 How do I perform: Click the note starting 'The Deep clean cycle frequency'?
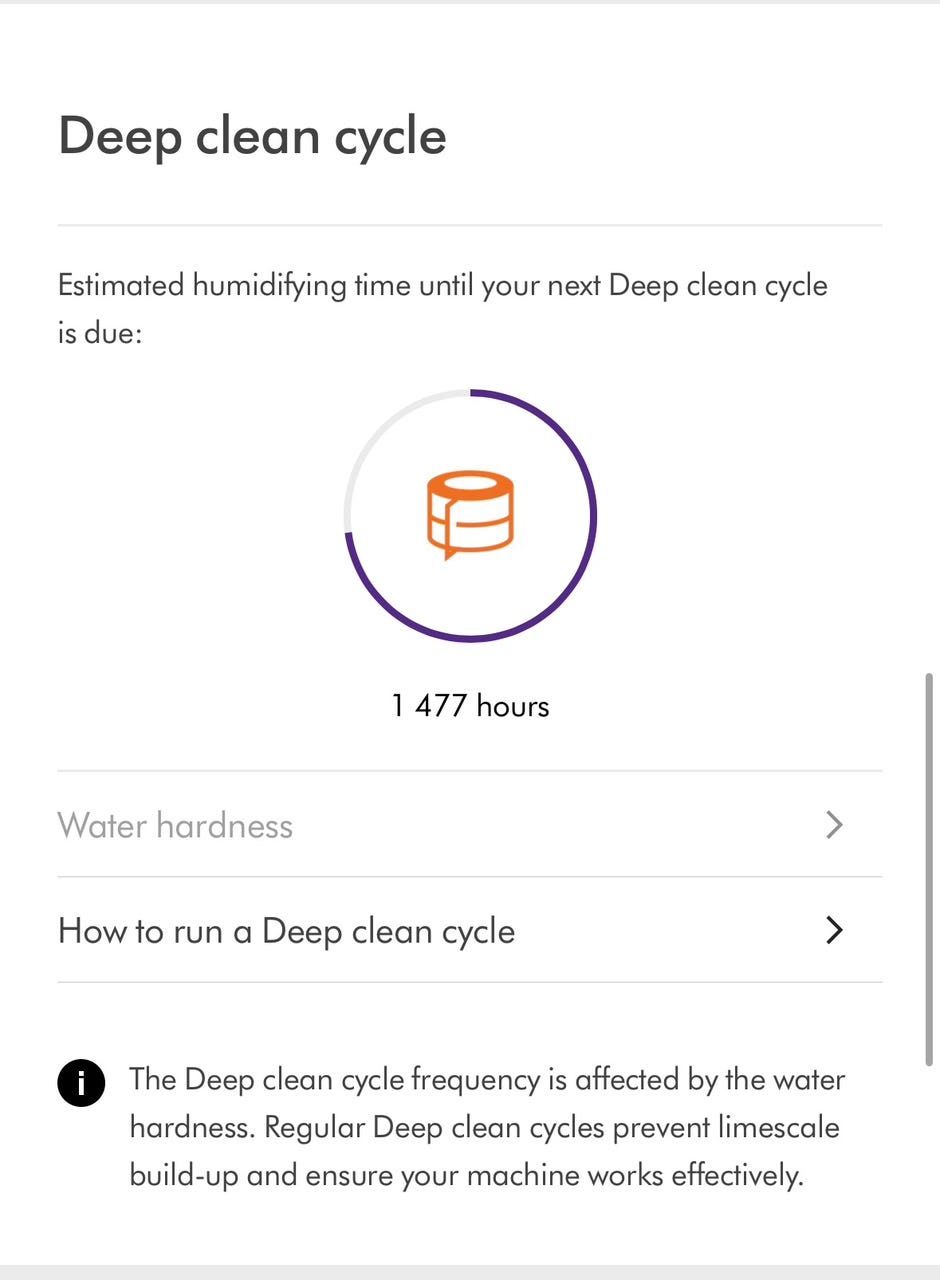(487, 1128)
